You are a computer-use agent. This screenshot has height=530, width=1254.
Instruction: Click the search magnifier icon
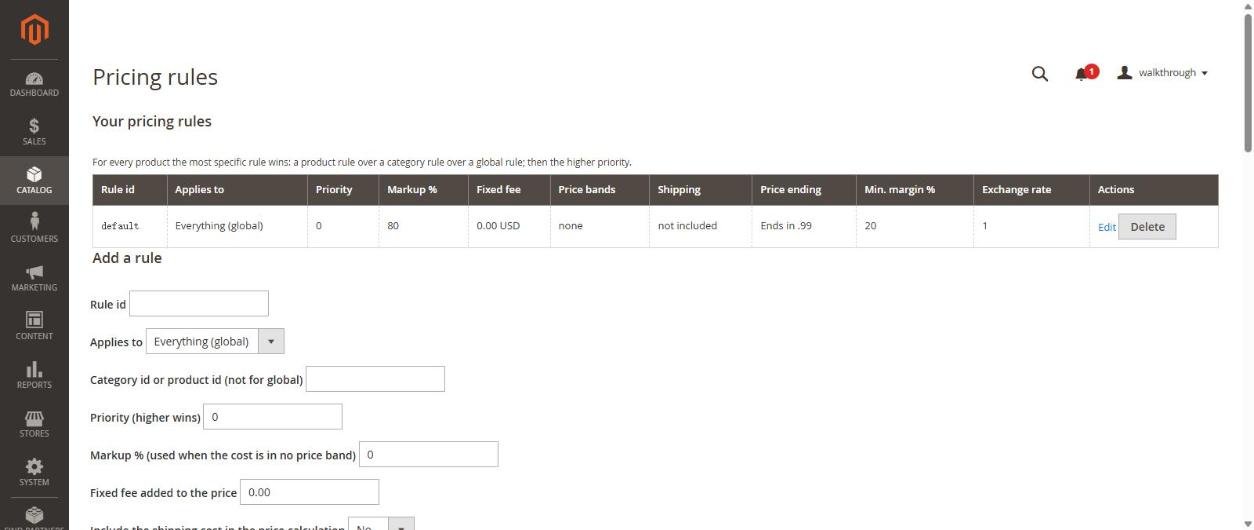(x=1039, y=73)
